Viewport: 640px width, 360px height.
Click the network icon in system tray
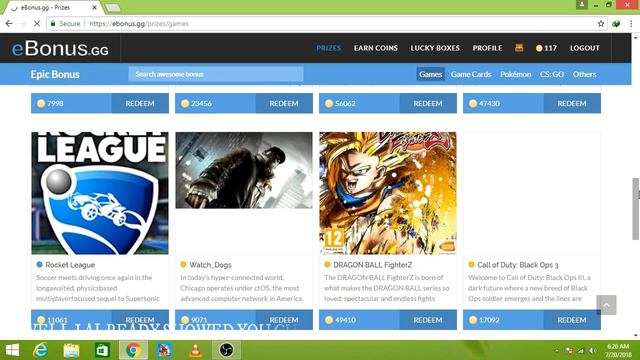coord(580,351)
